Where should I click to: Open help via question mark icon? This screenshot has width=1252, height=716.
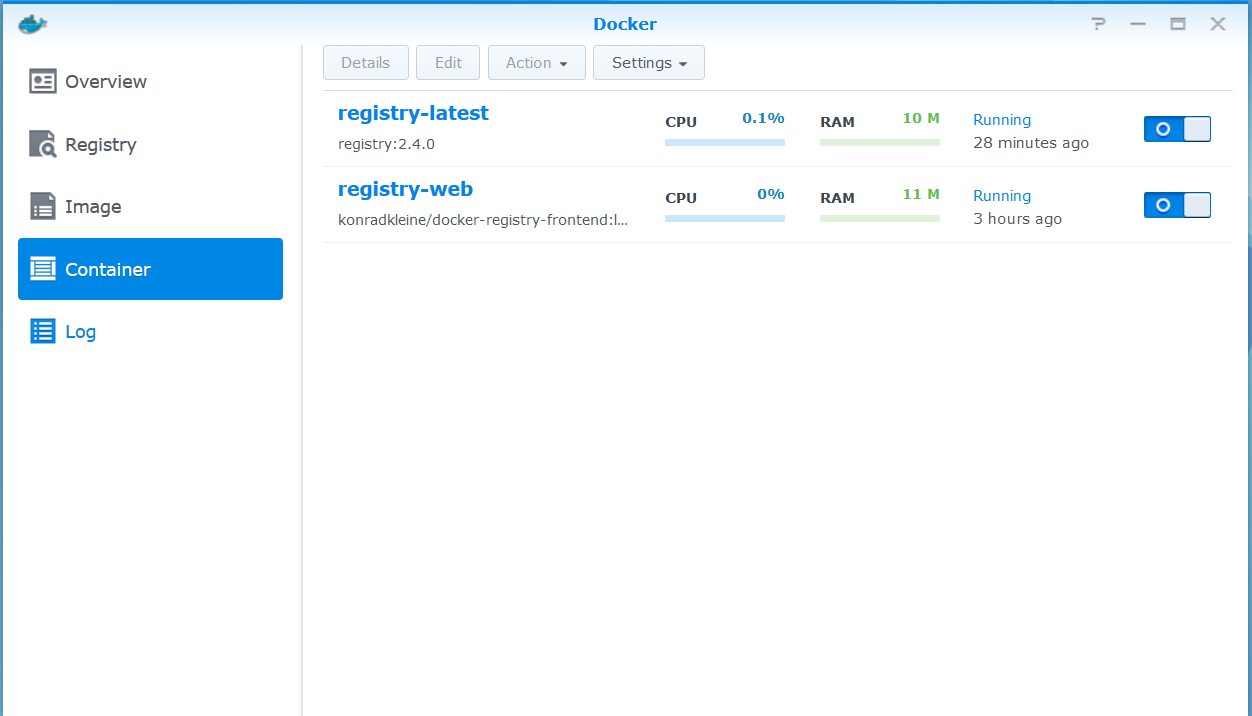click(1099, 24)
